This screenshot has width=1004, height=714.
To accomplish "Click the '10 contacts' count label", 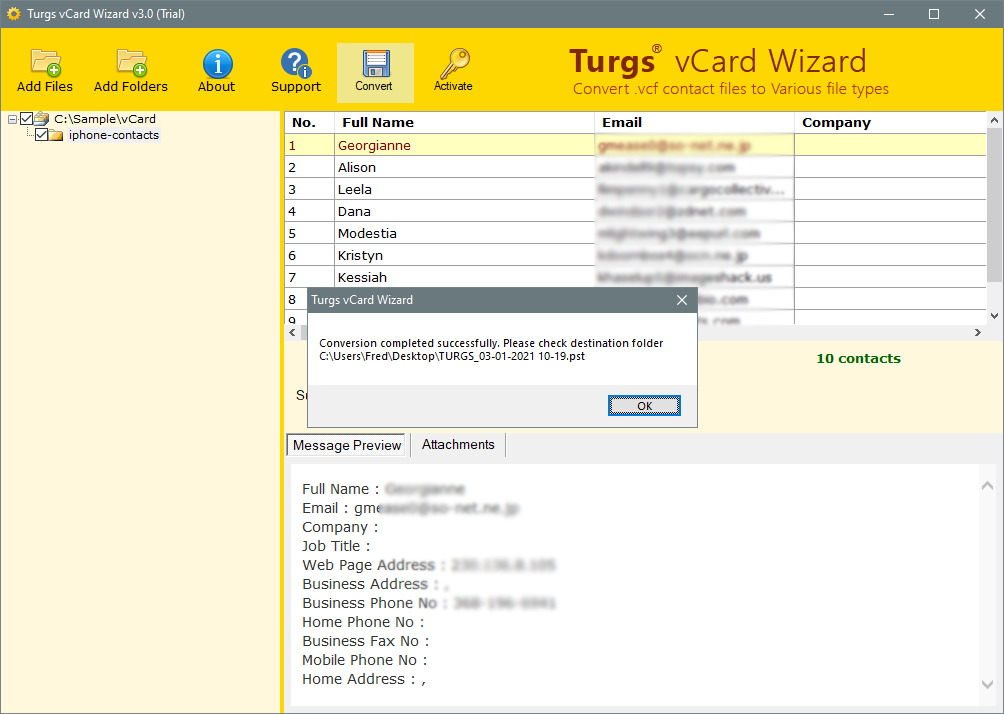I will pyautogui.click(x=858, y=359).
